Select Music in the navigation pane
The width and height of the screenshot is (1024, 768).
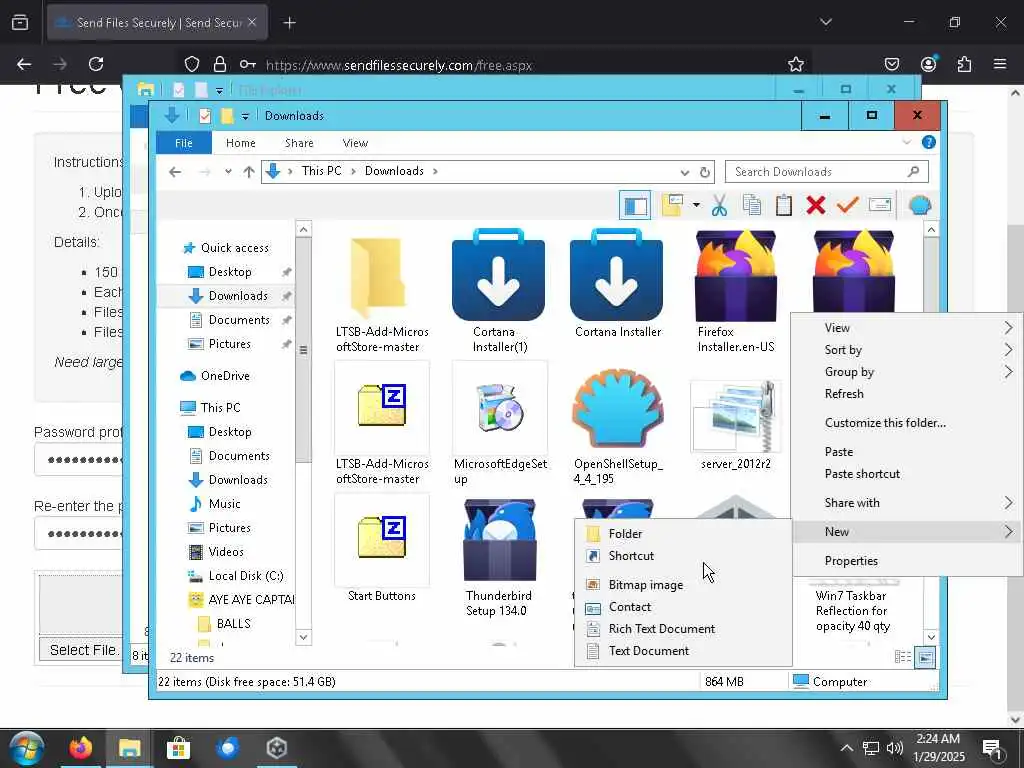[215, 504]
